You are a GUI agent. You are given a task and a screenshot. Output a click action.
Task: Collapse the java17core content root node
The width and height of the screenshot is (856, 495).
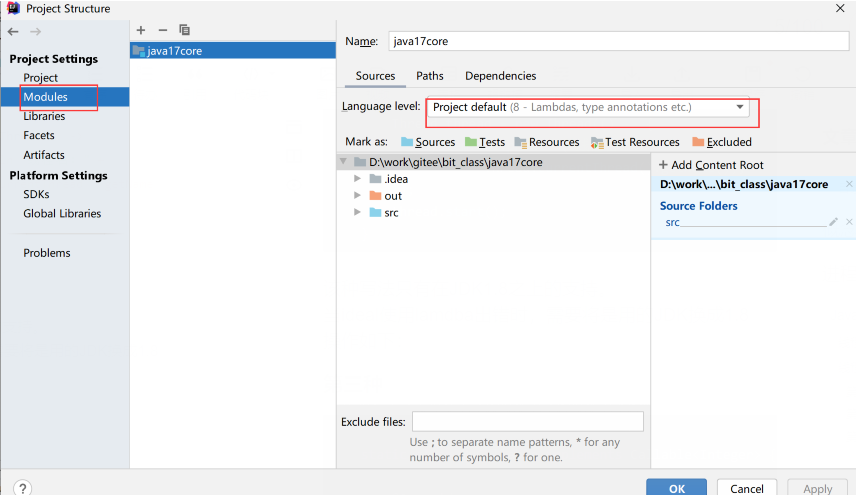(x=343, y=162)
